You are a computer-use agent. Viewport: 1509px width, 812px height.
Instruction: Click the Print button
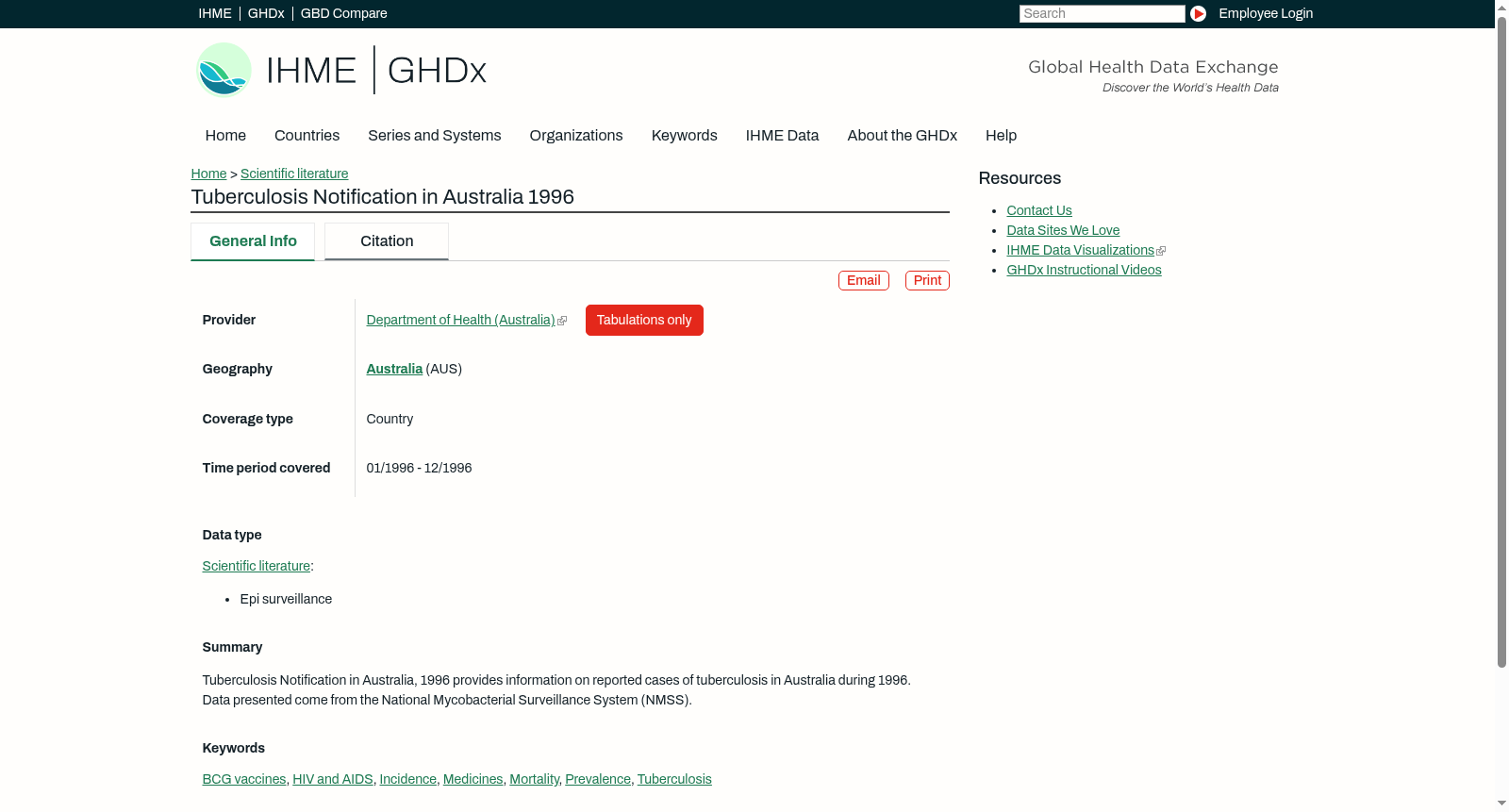(x=927, y=281)
